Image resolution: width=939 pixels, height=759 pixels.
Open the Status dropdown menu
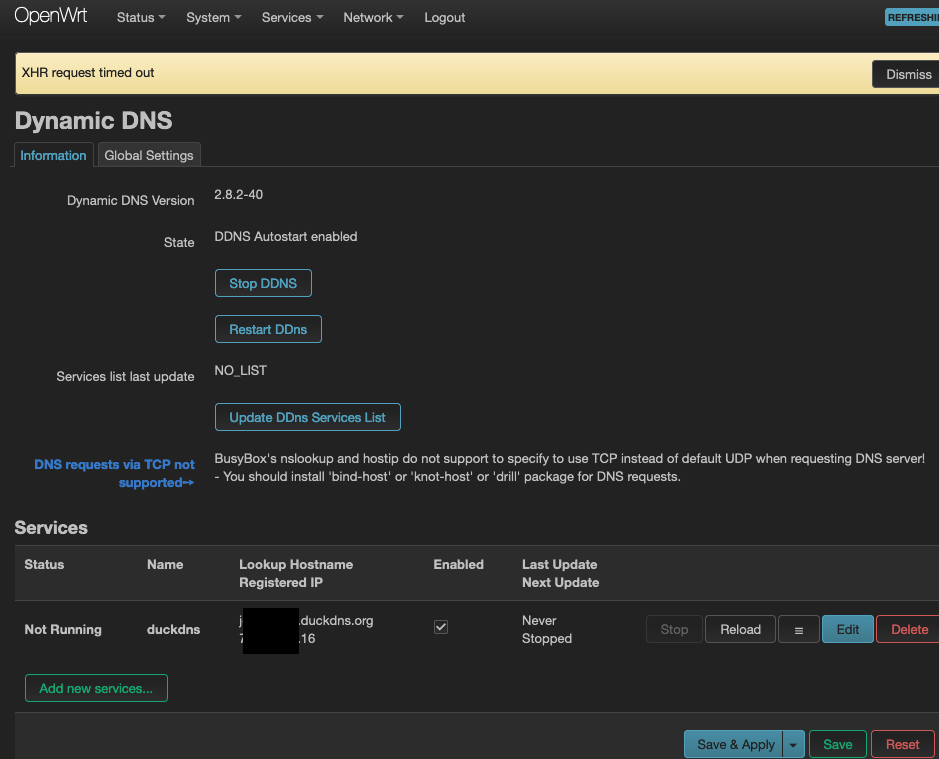coord(141,18)
